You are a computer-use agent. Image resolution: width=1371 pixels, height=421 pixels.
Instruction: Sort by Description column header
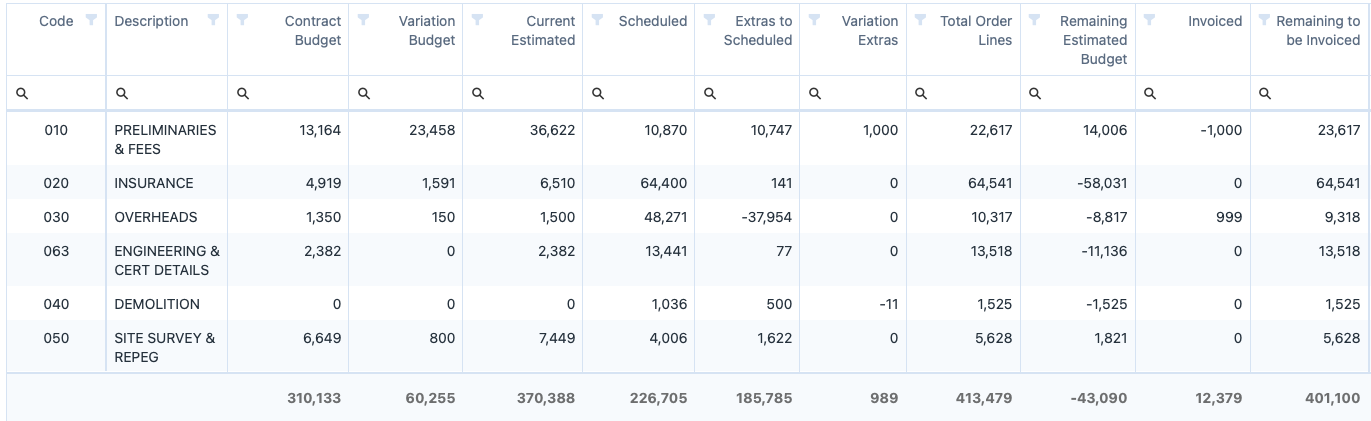click(151, 20)
